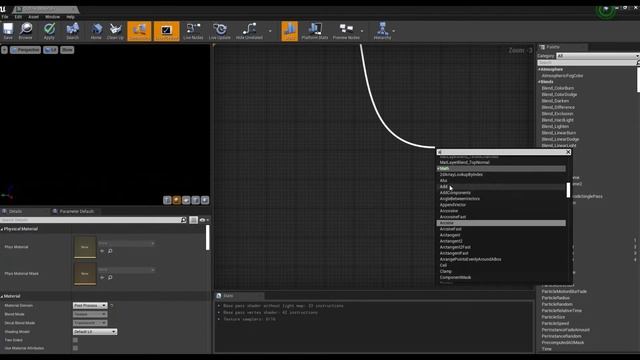Open the Hide Unrelated options arrow
The height and width of the screenshot is (360, 640).
270,31
